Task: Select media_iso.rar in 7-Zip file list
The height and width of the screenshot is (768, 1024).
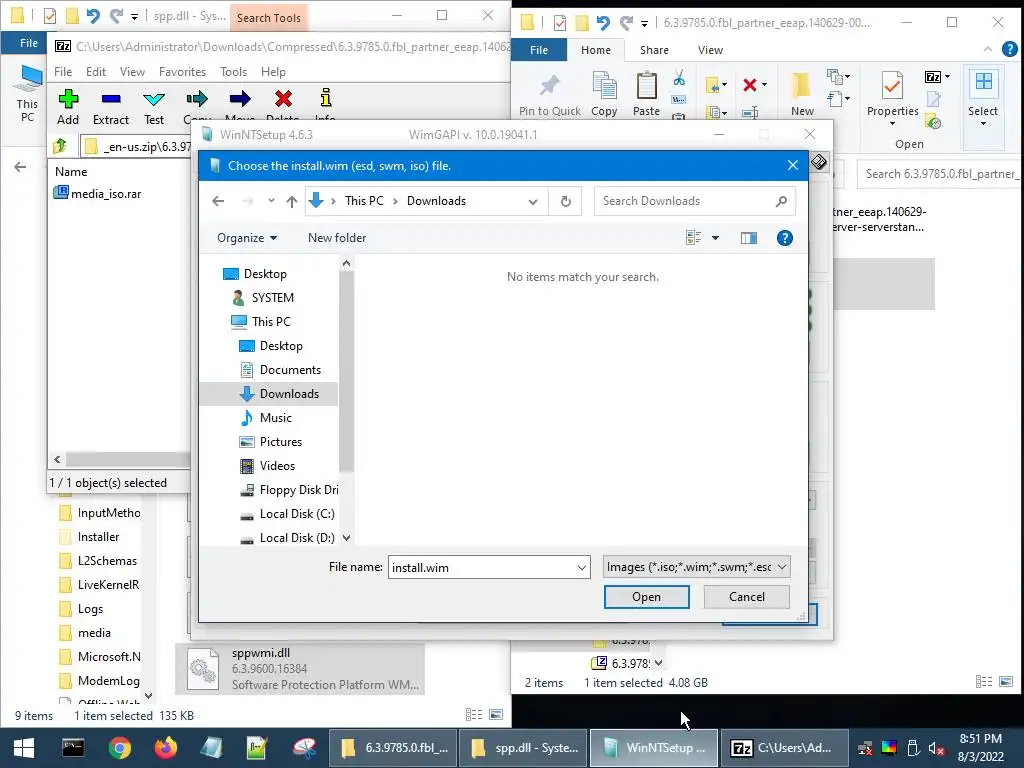Action: [98, 193]
